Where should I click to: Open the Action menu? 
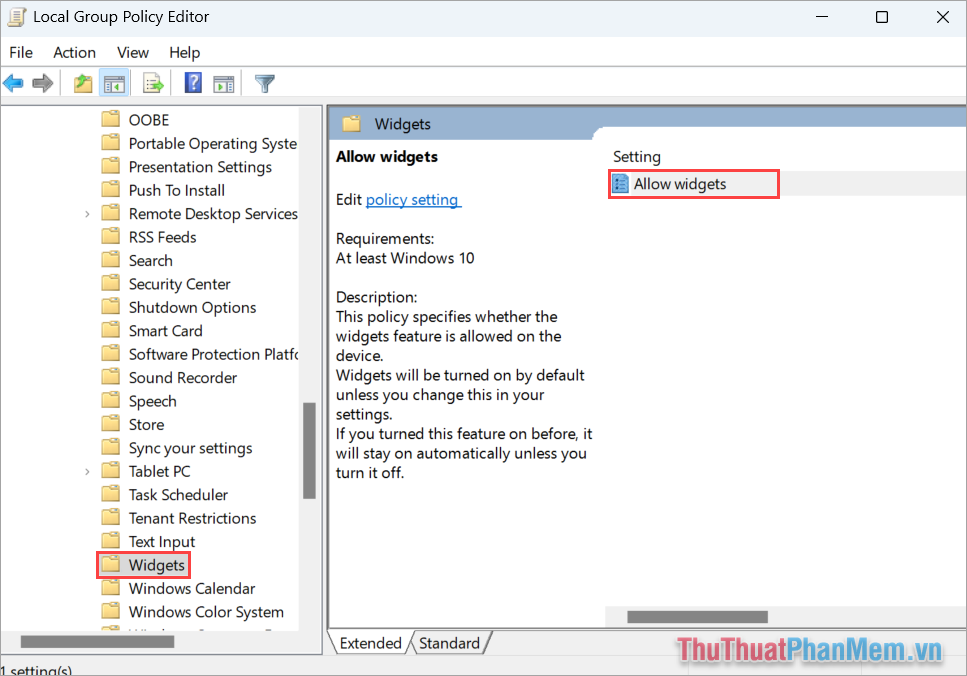tap(75, 52)
